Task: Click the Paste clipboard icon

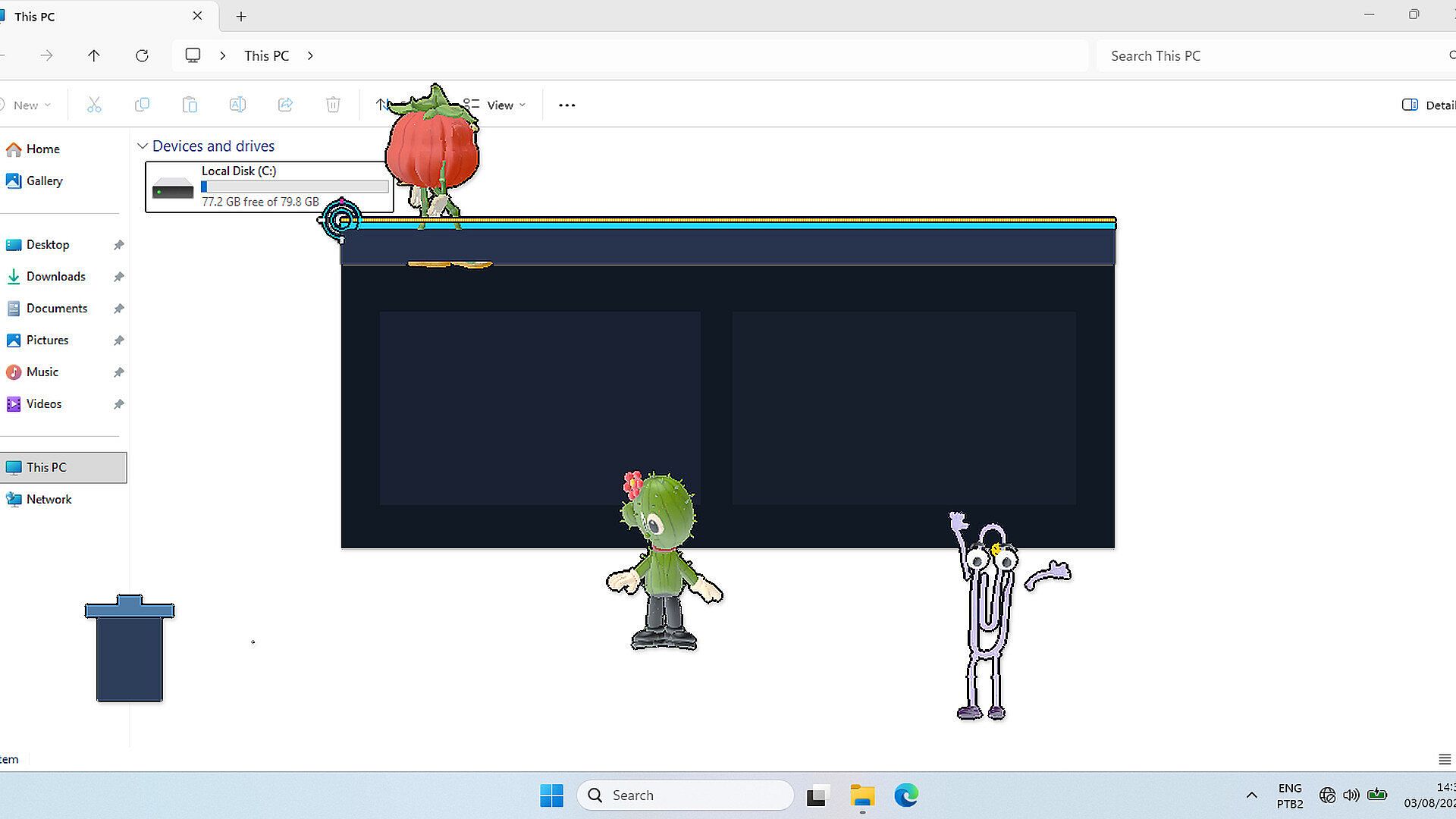Action: point(190,105)
